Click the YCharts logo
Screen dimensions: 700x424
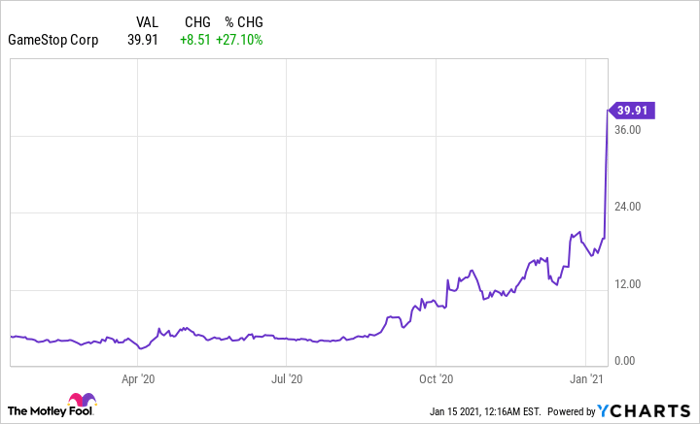tap(643, 410)
